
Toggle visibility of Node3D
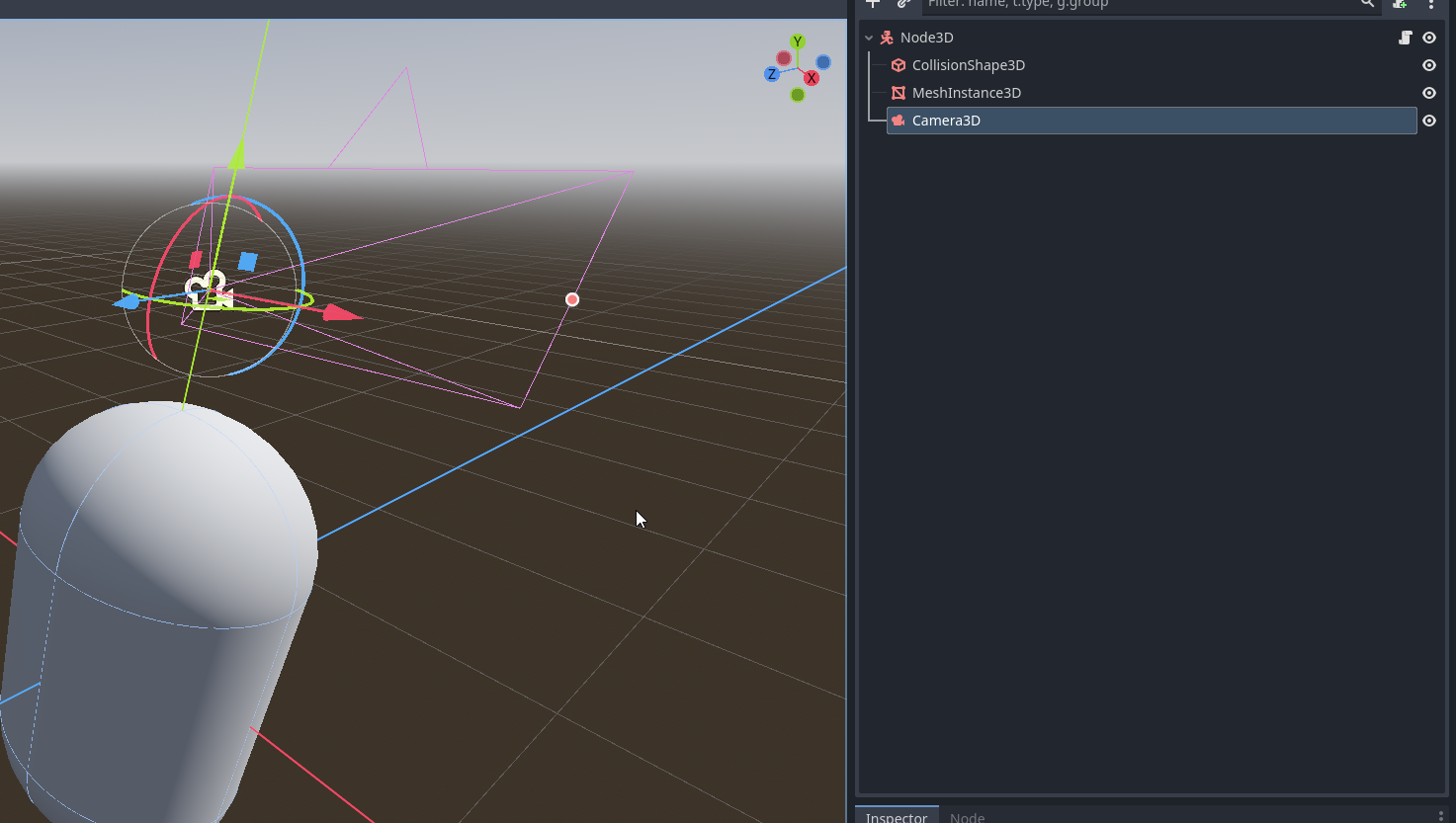pos(1429,38)
